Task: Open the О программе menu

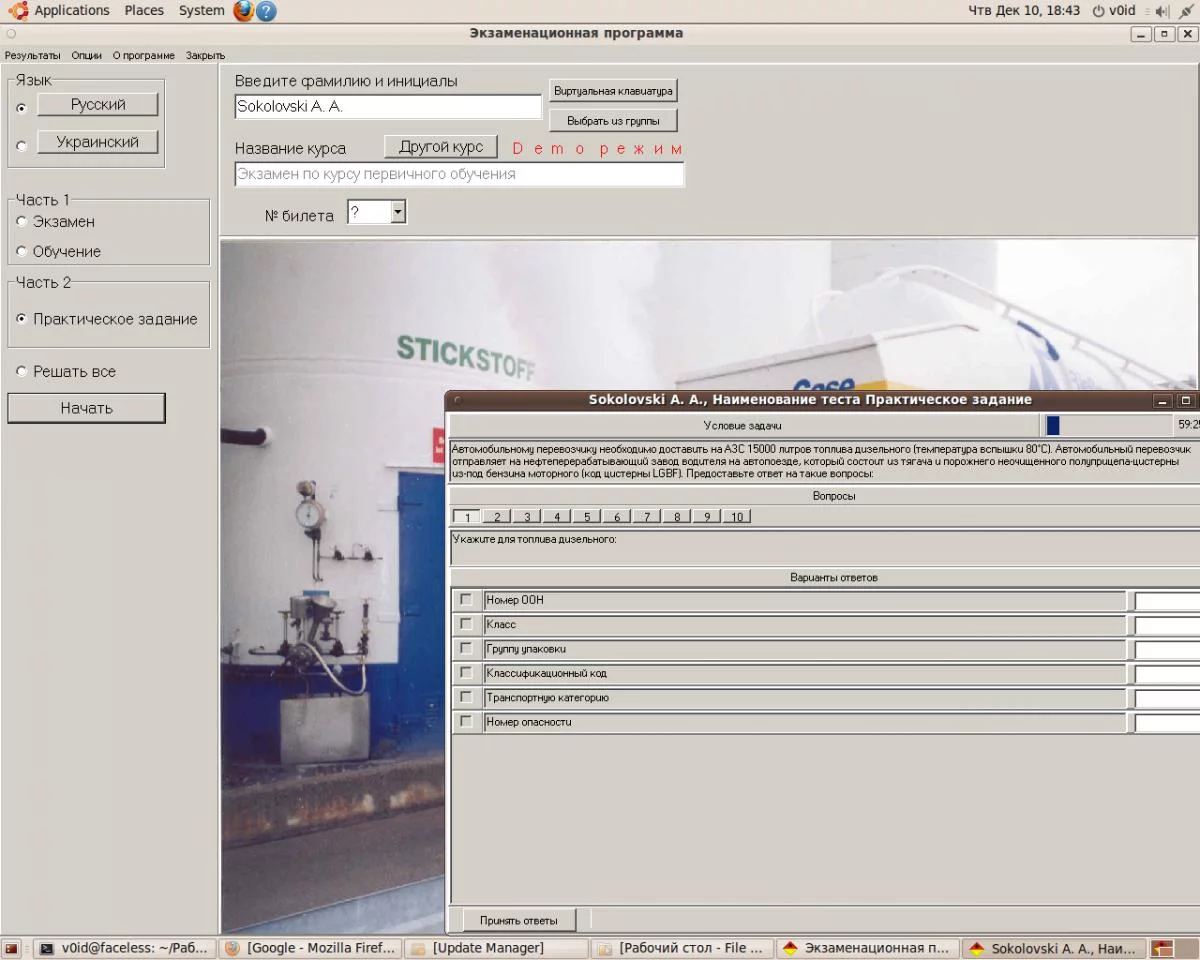Action: 144,55
